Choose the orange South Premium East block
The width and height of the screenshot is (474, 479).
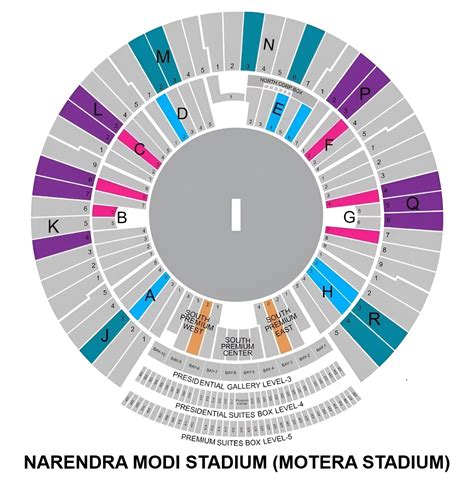278,327
